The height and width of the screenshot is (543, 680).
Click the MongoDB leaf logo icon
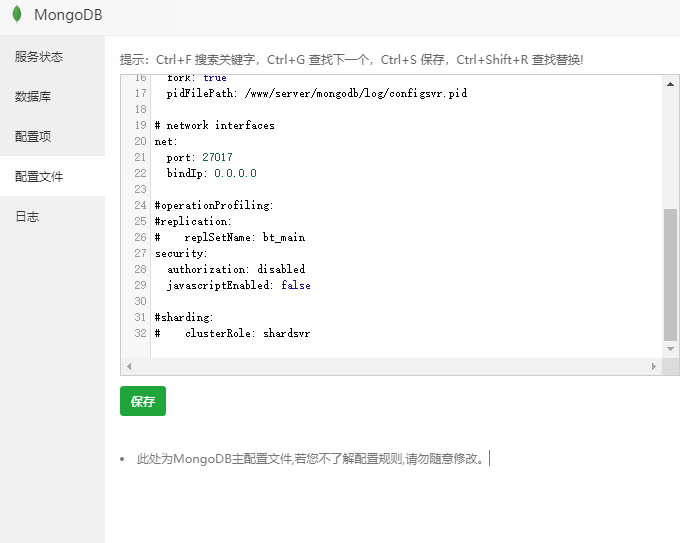coord(17,14)
